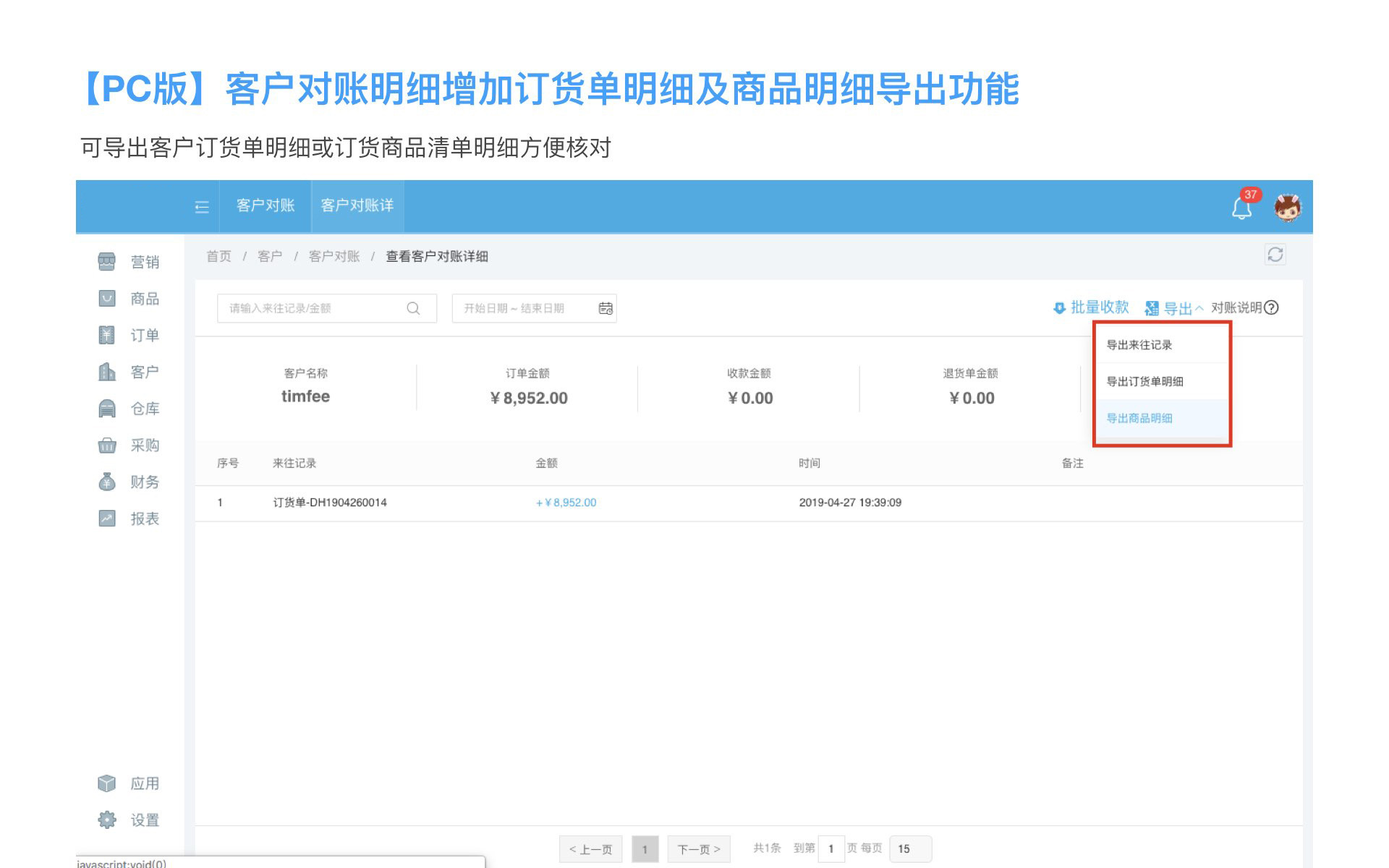
Task: Click the 来往记录/金额 search input field
Action: coord(311,308)
